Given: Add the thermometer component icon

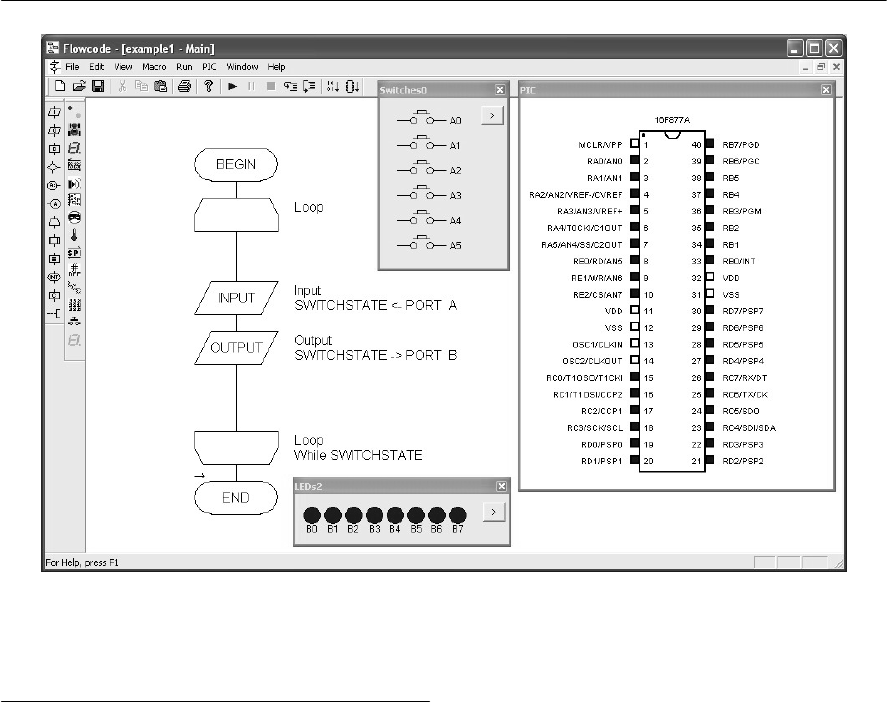Looking at the screenshot, I should 74,235.
